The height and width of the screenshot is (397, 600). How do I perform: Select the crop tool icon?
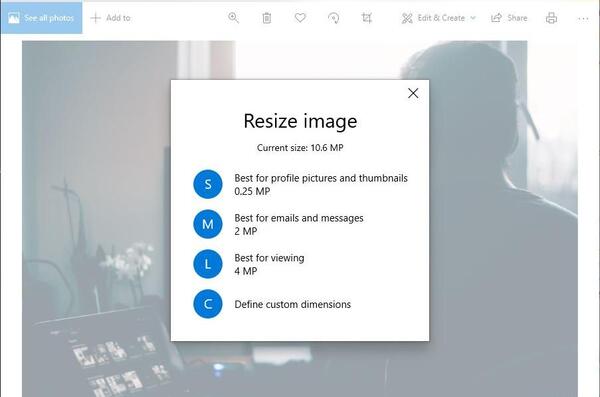pyautogui.click(x=367, y=18)
